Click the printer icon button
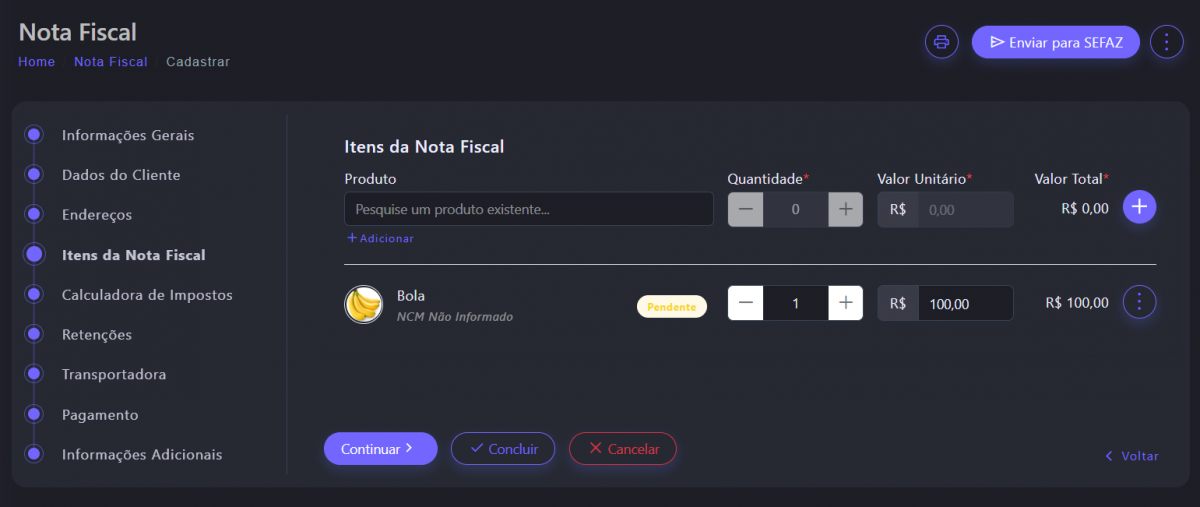 pyautogui.click(x=941, y=42)
